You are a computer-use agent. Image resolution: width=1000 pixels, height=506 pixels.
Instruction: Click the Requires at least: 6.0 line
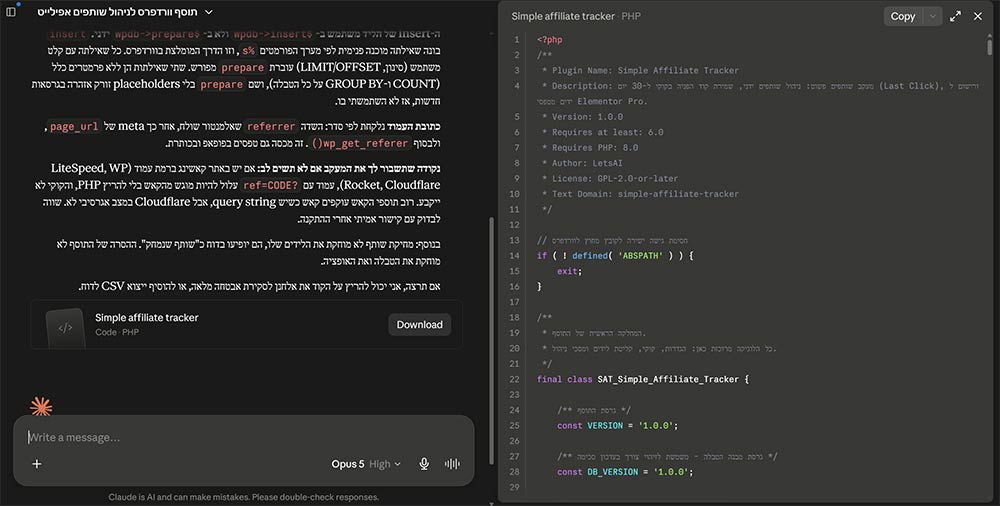coord(602,132)
